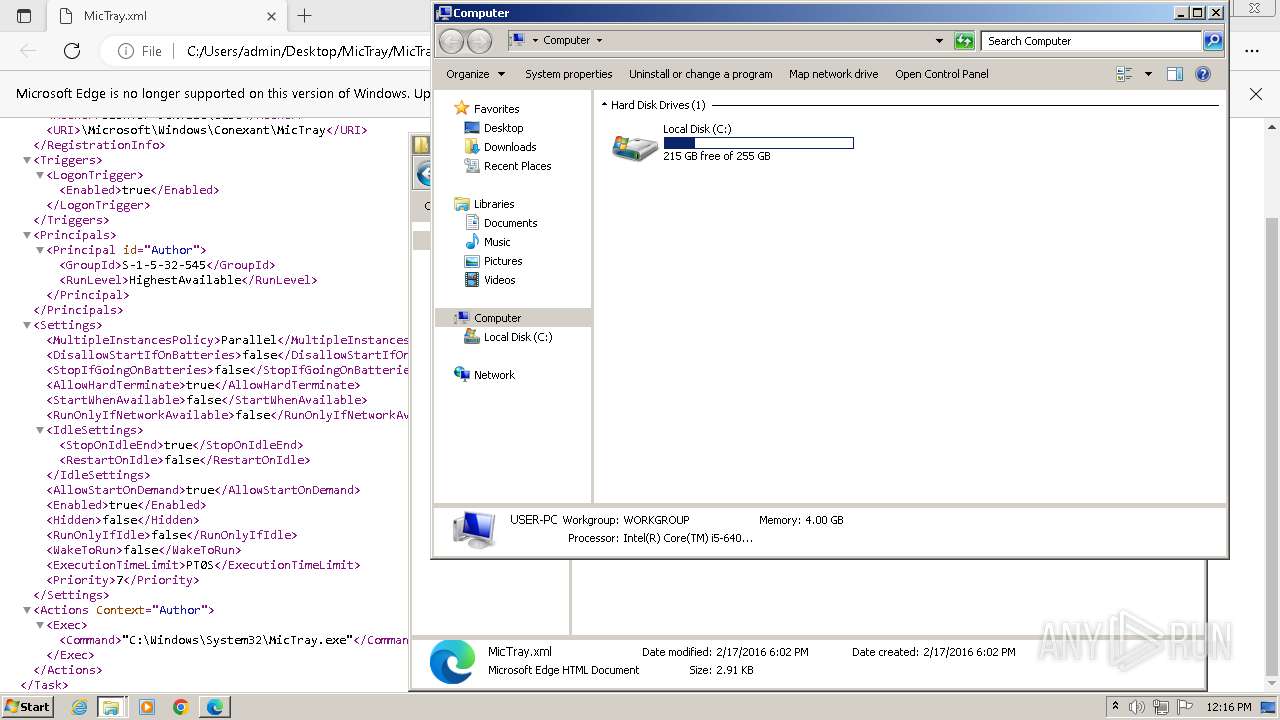Collapse the Principals XML node
This screenshot has width=1280, height=720.
(x=27, y=235)
